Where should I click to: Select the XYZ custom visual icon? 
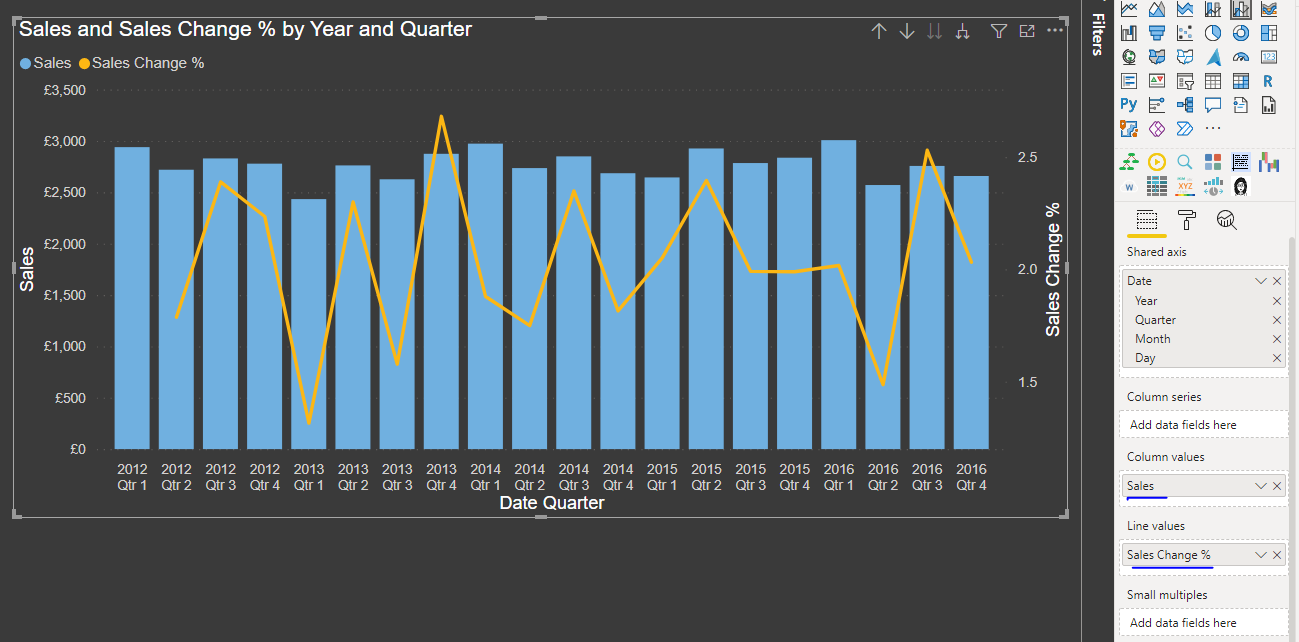coord(1185,186)
